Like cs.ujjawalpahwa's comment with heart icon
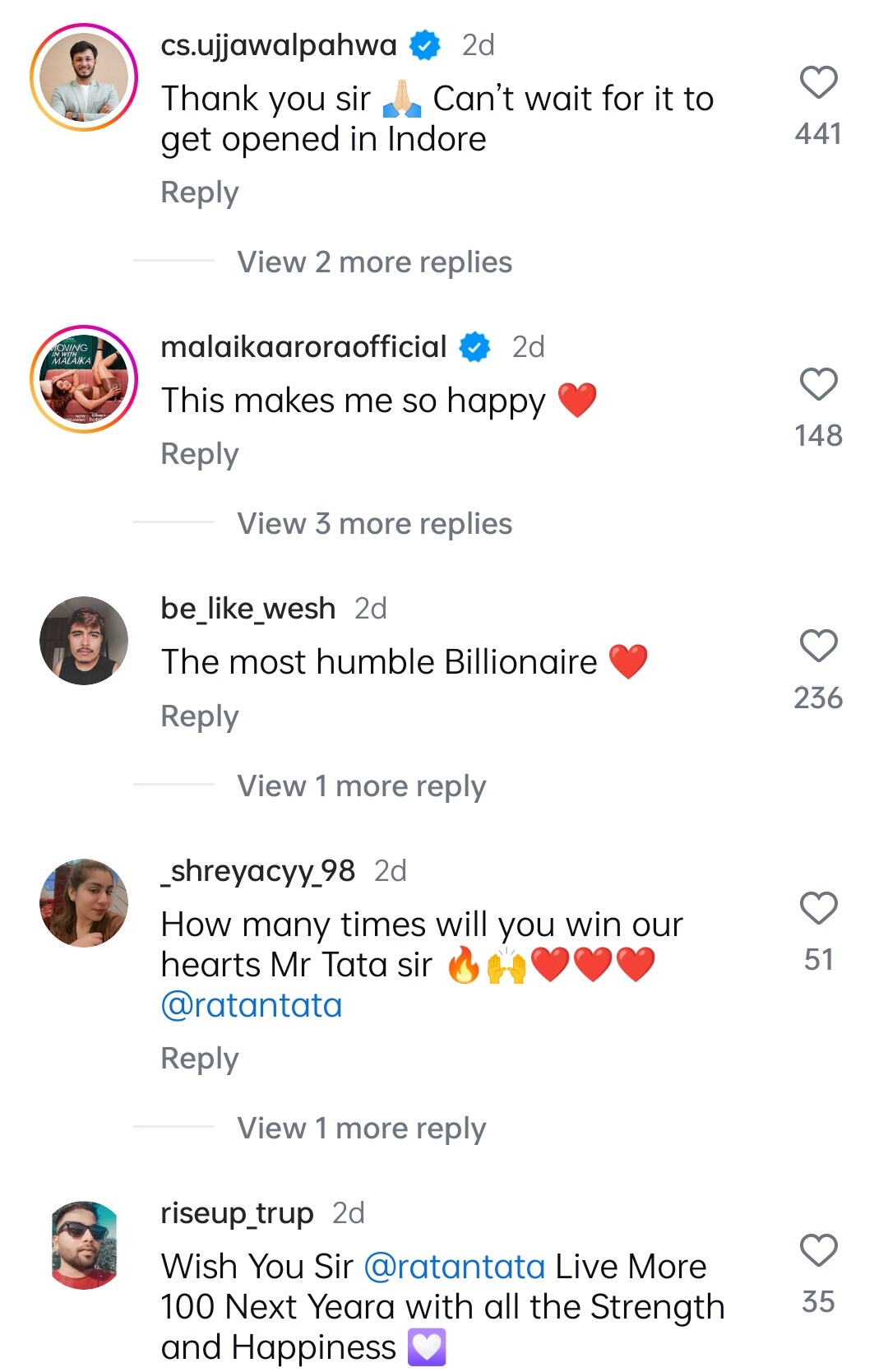The height and width of the screenshot is (1372, 888). click(x=818, y=83)
